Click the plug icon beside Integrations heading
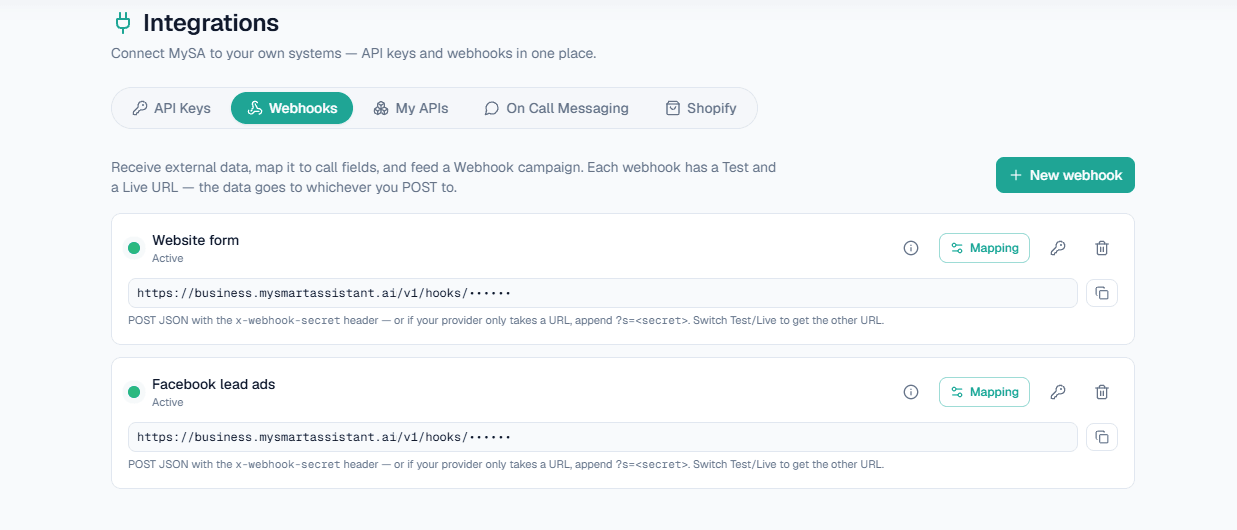The image size is (1237, 530). pos(122,22)
